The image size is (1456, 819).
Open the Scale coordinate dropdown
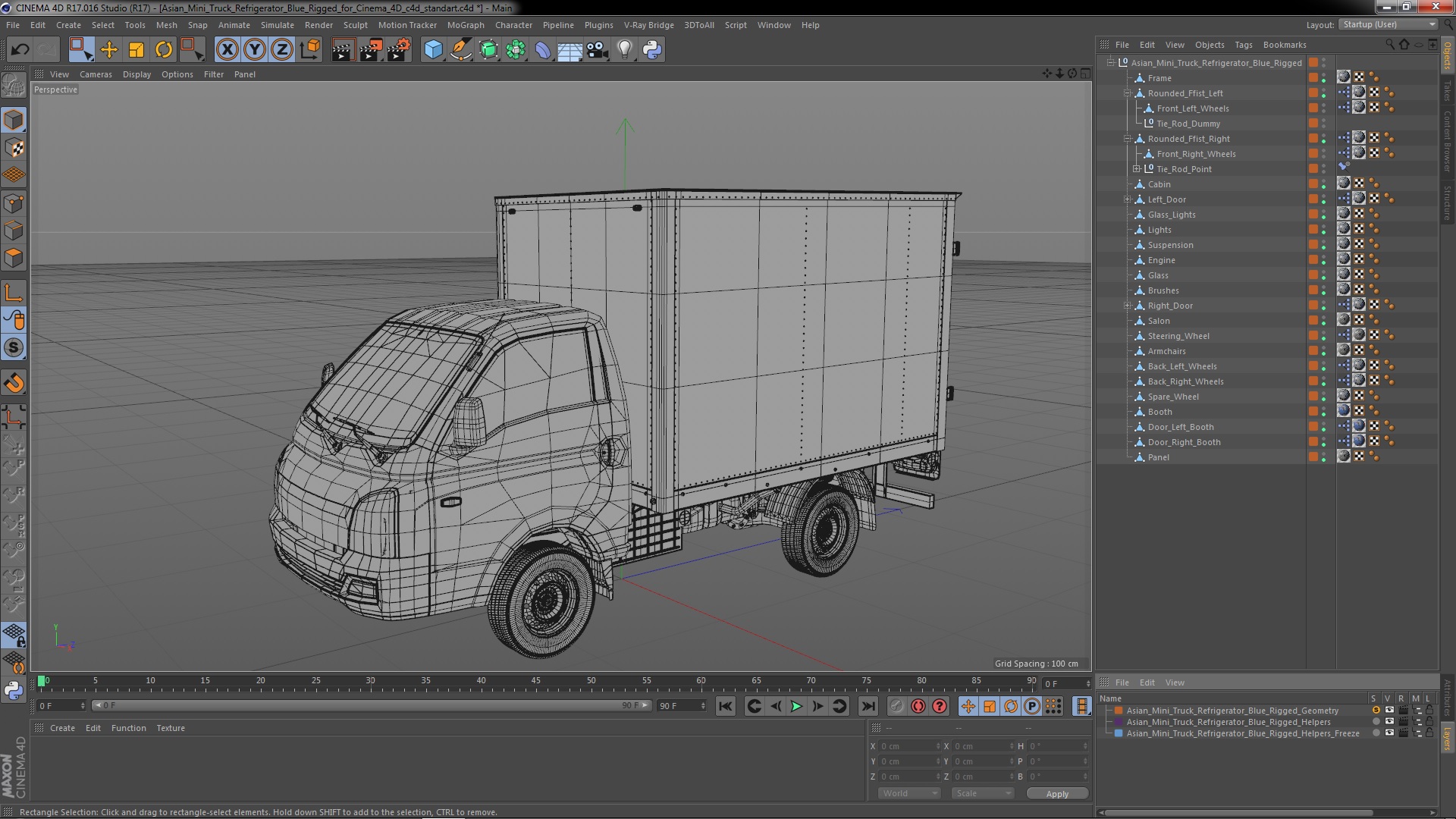983,793
